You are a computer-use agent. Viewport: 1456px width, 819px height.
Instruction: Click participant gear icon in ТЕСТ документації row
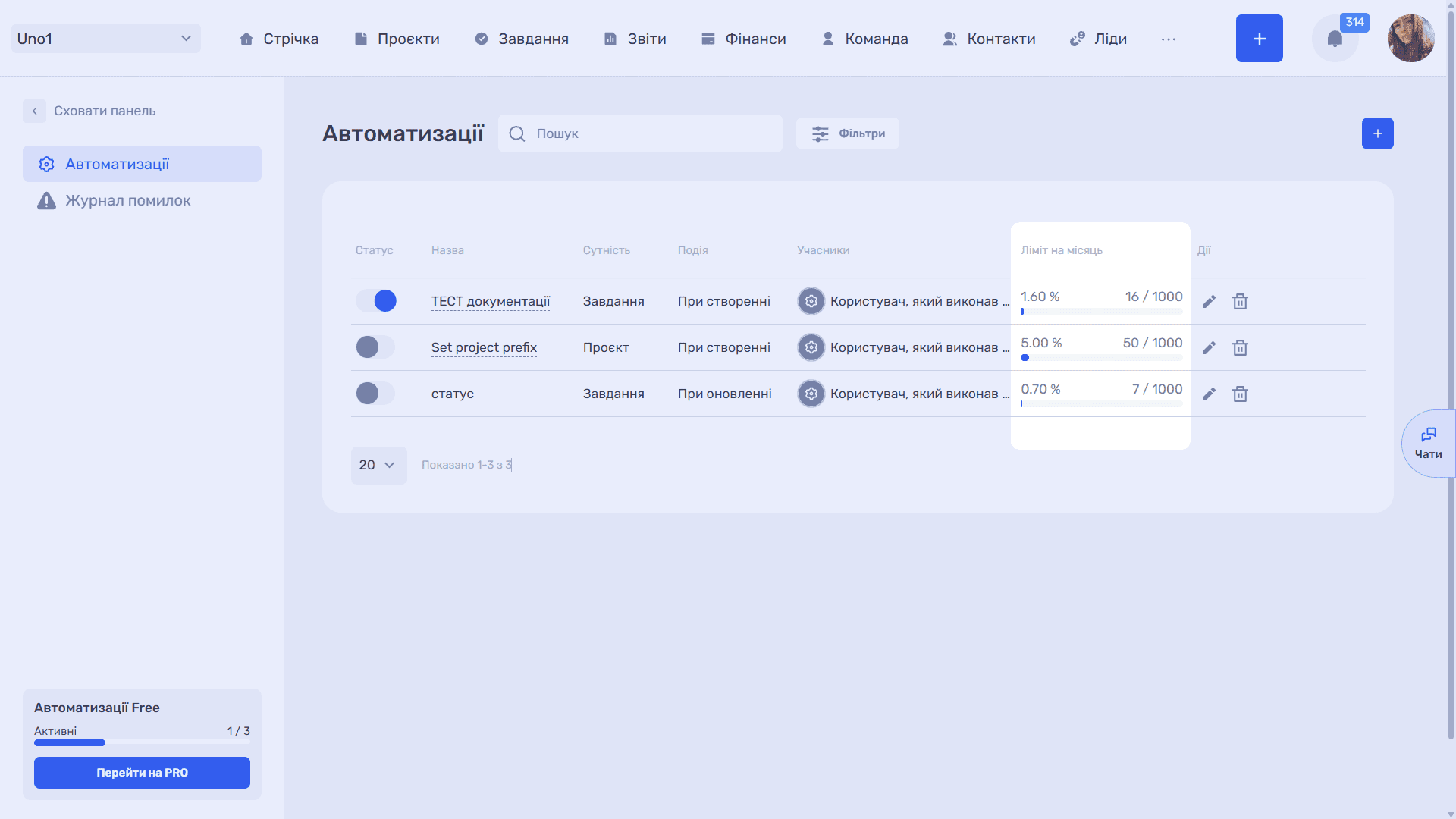811,301
